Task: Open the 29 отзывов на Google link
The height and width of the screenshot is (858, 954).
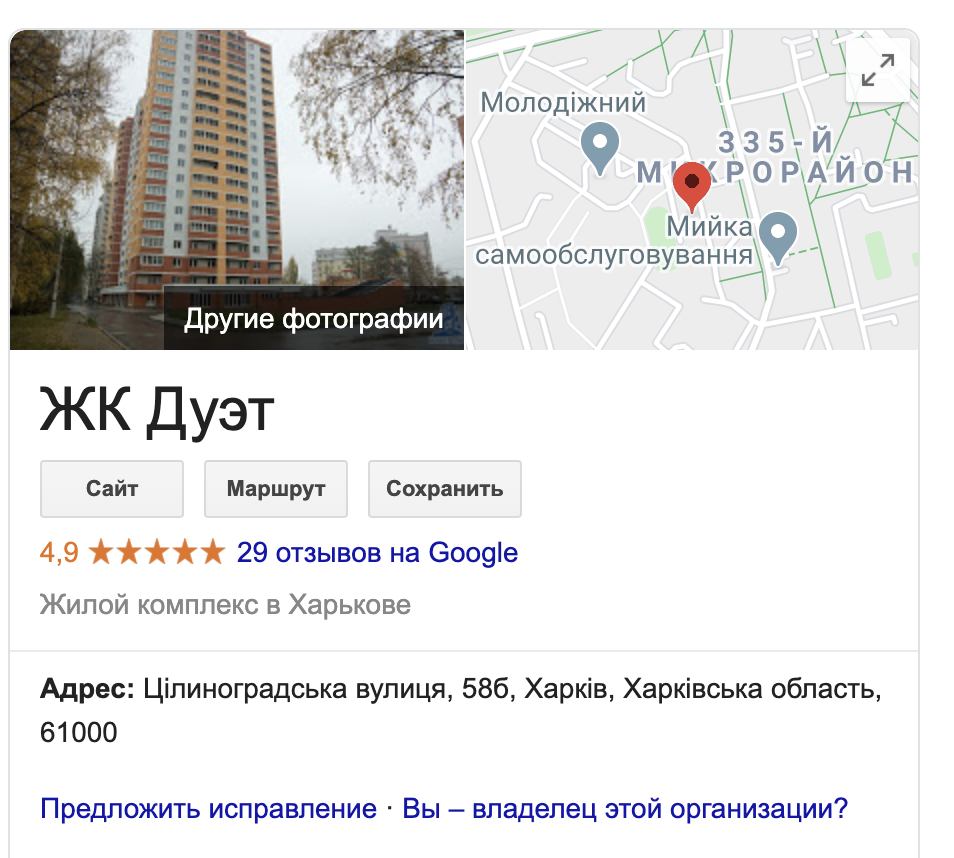Action: click(377, 553)
